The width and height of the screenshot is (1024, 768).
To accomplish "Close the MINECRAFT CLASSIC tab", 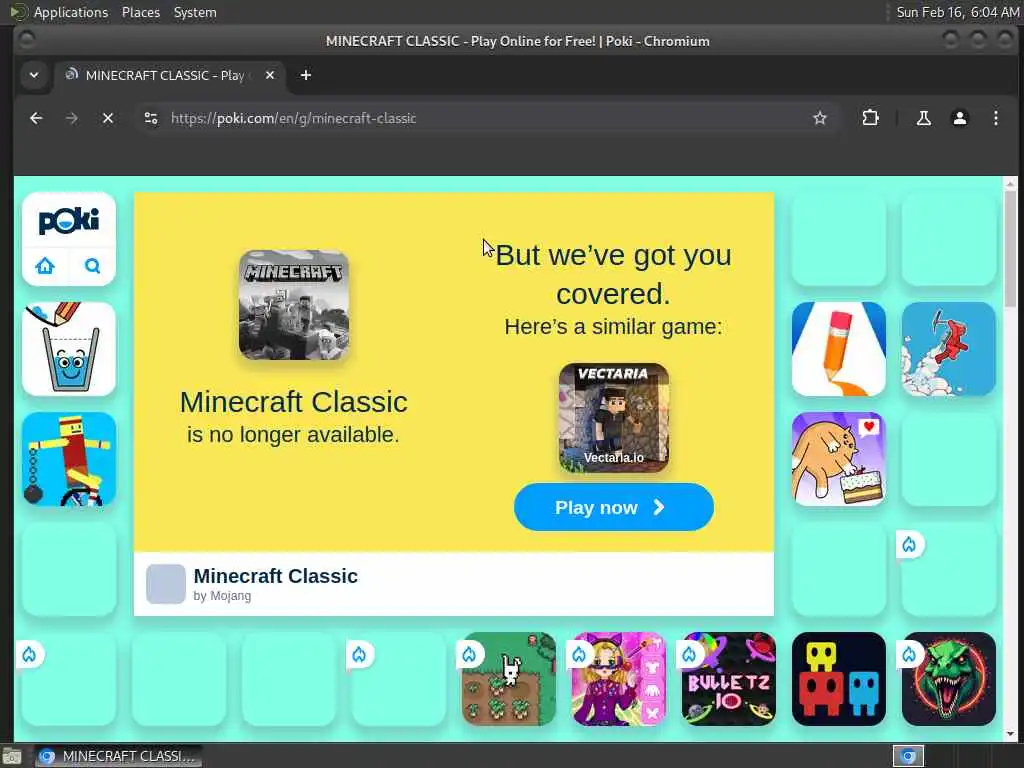I will (270, 75).
